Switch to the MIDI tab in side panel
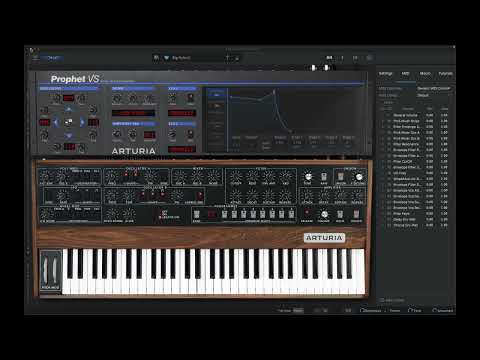Screen dimensions: 480x360 coord(405,73)
